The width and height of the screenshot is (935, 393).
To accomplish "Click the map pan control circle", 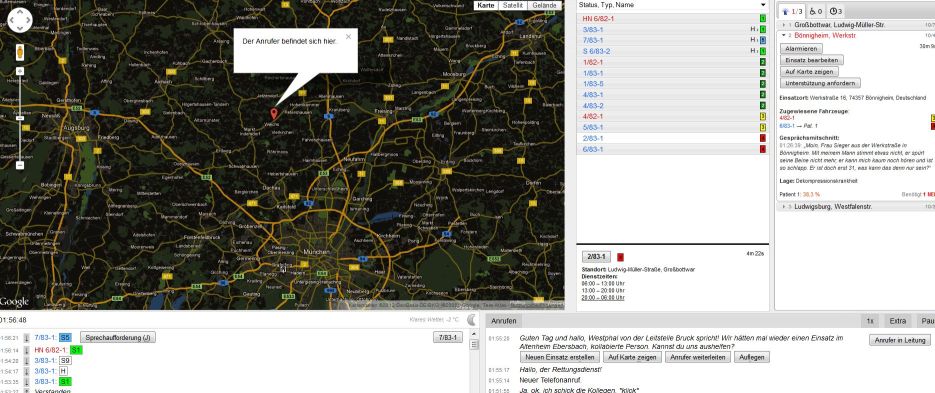I will (x=20, y=20).
